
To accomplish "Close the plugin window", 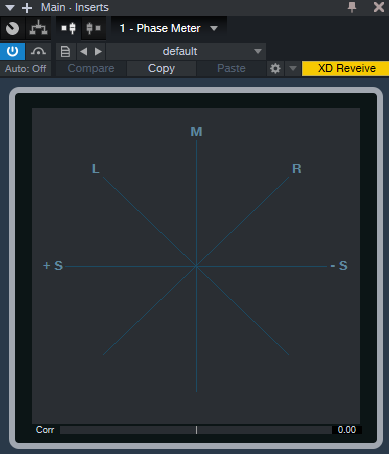I will (x=379, y=7).
